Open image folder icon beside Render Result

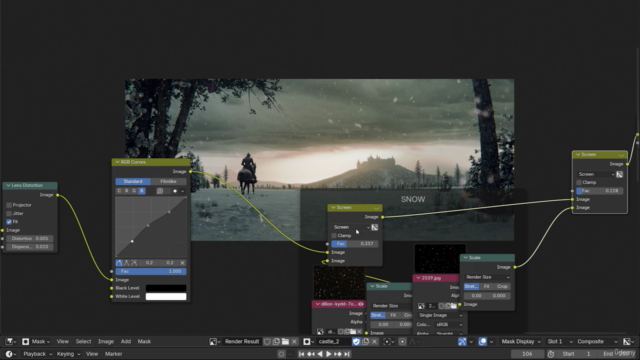[x=285, y=341]
